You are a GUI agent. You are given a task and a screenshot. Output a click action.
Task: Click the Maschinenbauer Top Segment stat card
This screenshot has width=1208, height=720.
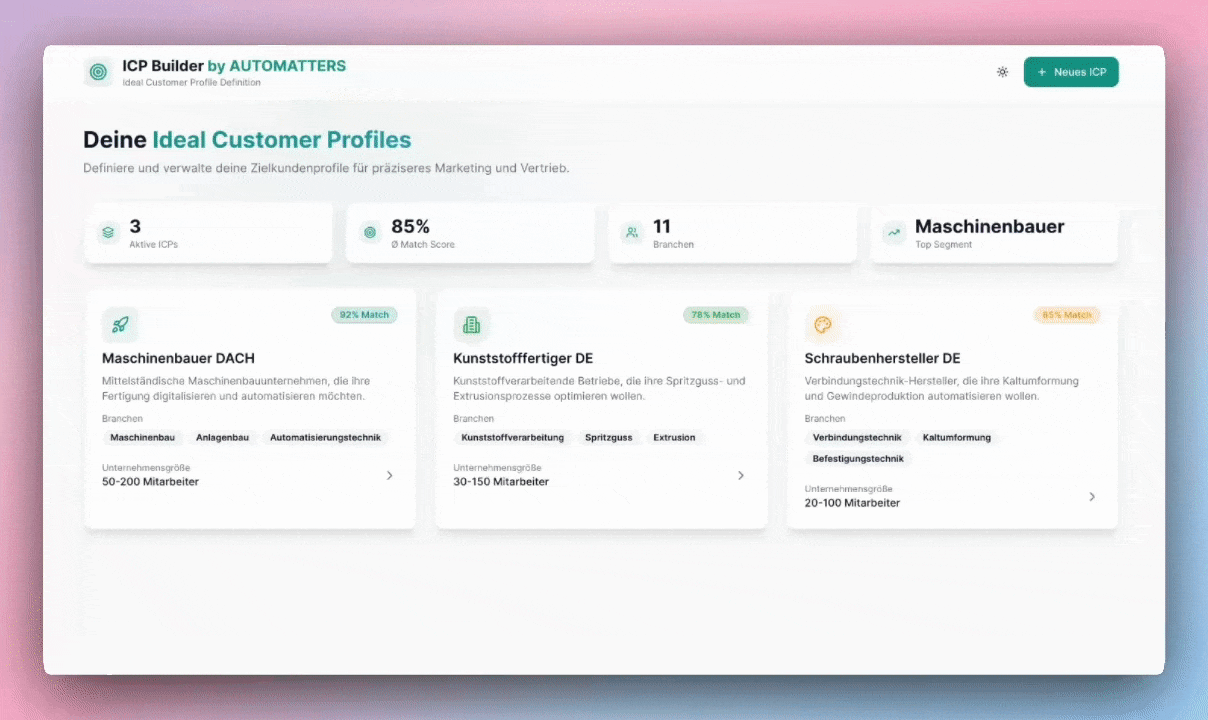pos(994,233)
